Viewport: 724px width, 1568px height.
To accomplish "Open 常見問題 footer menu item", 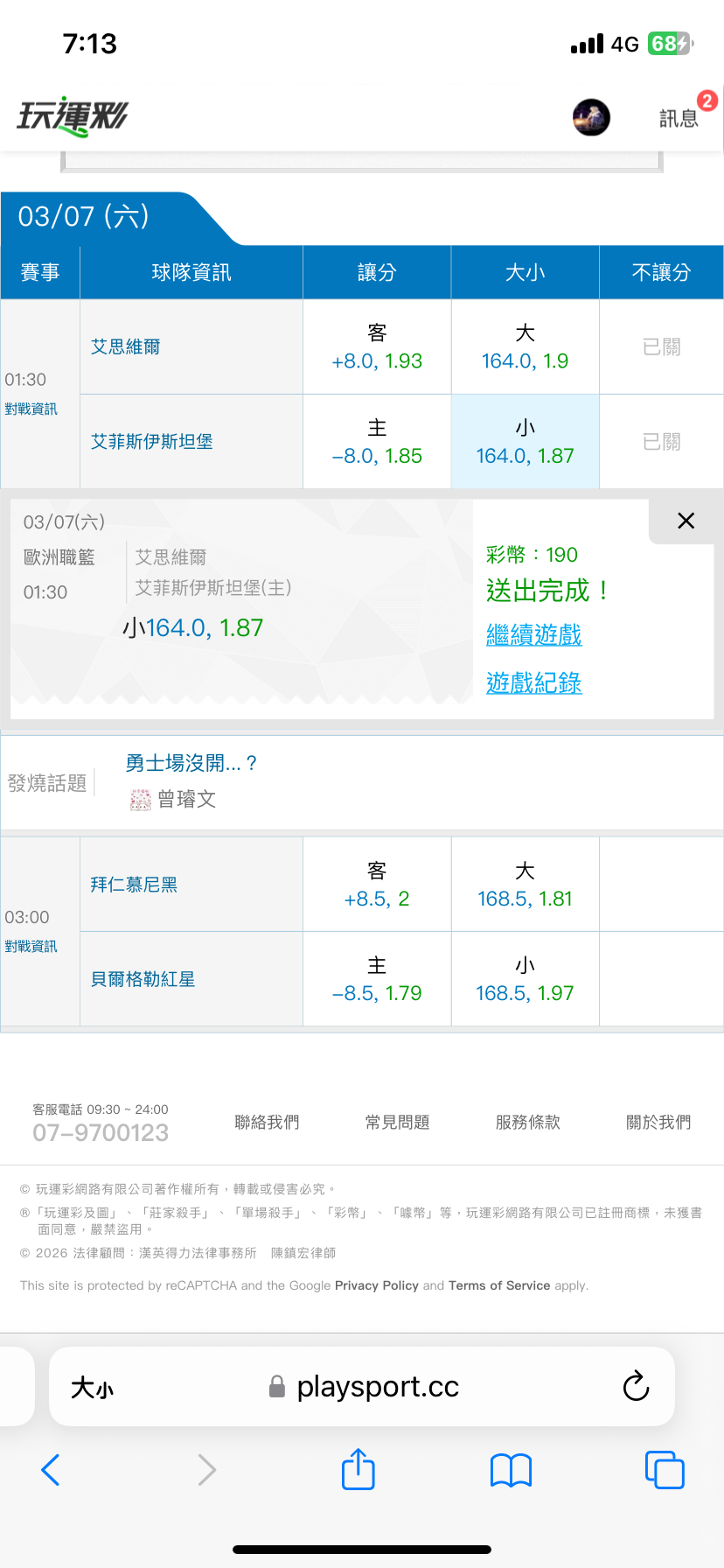I will click(x=398, y=1123).
